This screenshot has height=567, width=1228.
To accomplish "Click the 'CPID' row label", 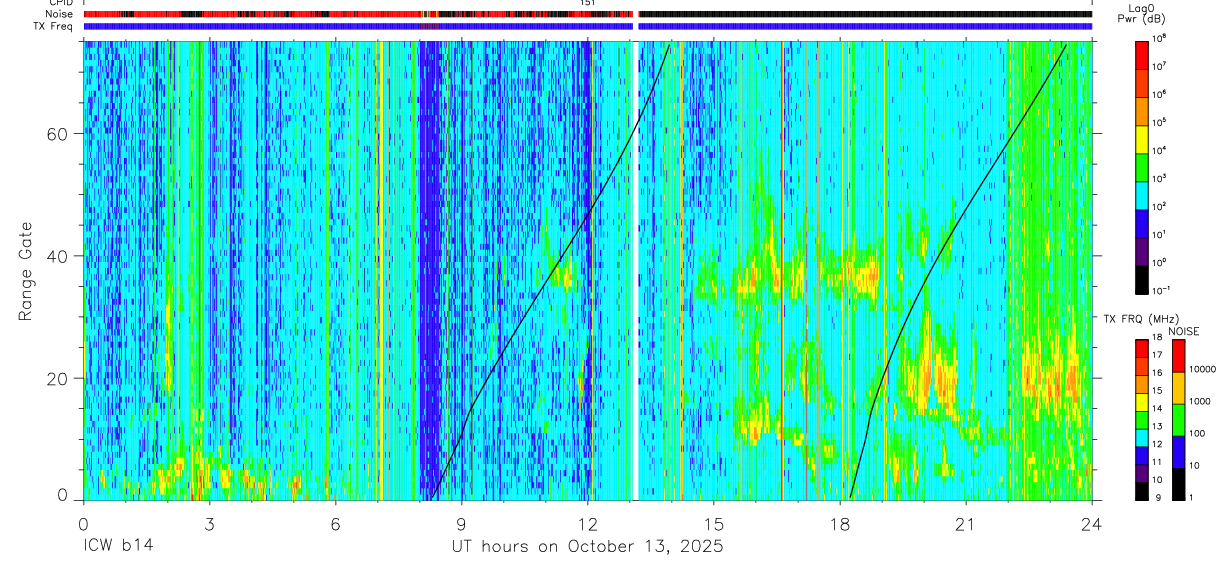I will pyautogui.click(x=60, y=3).
